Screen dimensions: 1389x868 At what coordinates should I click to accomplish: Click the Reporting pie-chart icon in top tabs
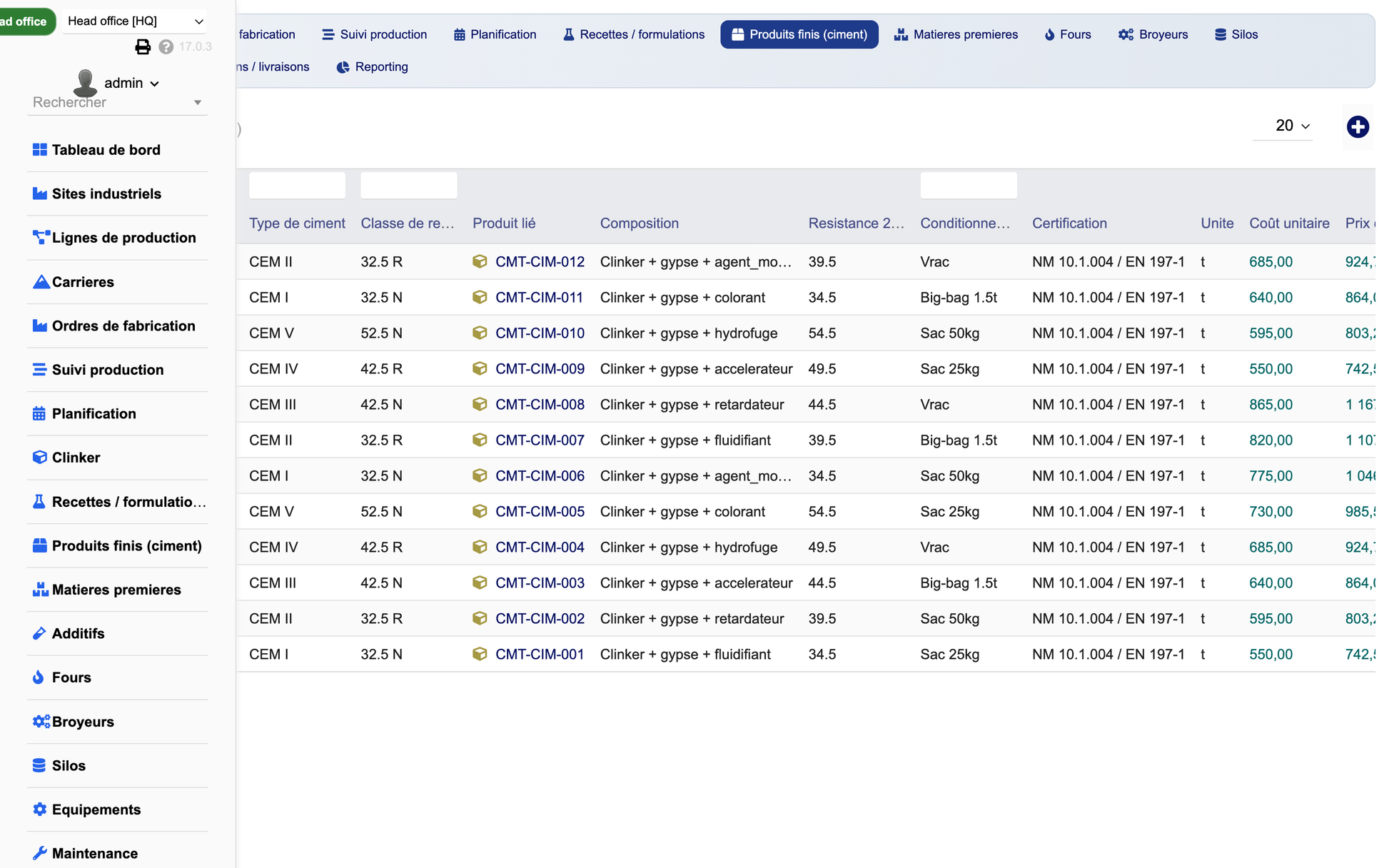pos(343,67)
